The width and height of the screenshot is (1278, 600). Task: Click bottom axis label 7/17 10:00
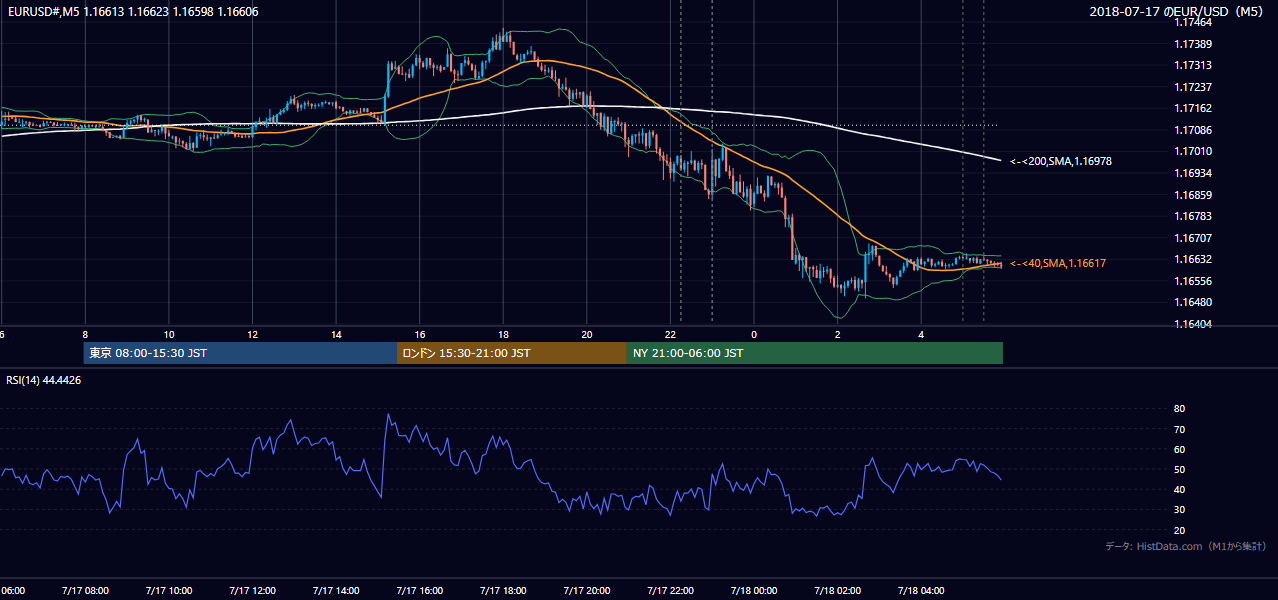point(168,590)
